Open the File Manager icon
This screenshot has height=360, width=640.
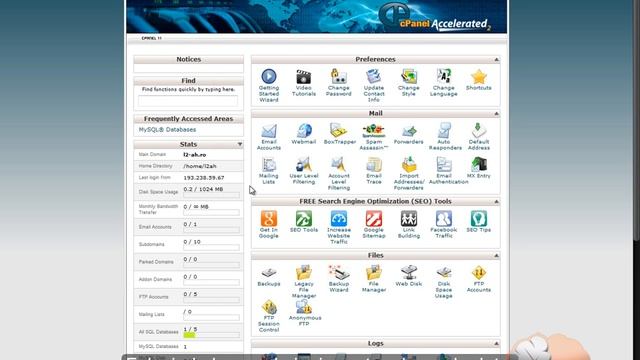click(373, 273)
